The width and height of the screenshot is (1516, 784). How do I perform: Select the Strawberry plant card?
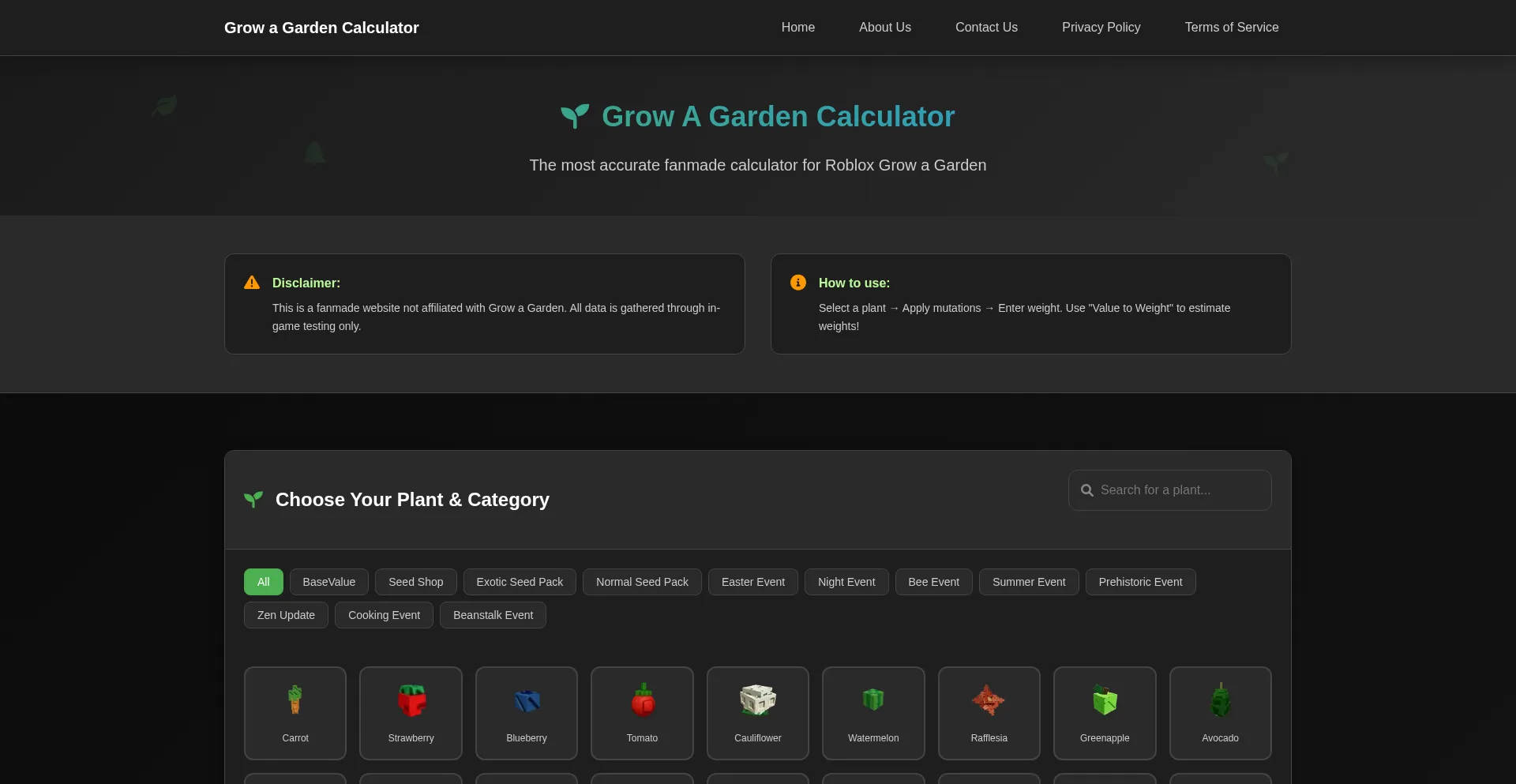coord(411,713)
